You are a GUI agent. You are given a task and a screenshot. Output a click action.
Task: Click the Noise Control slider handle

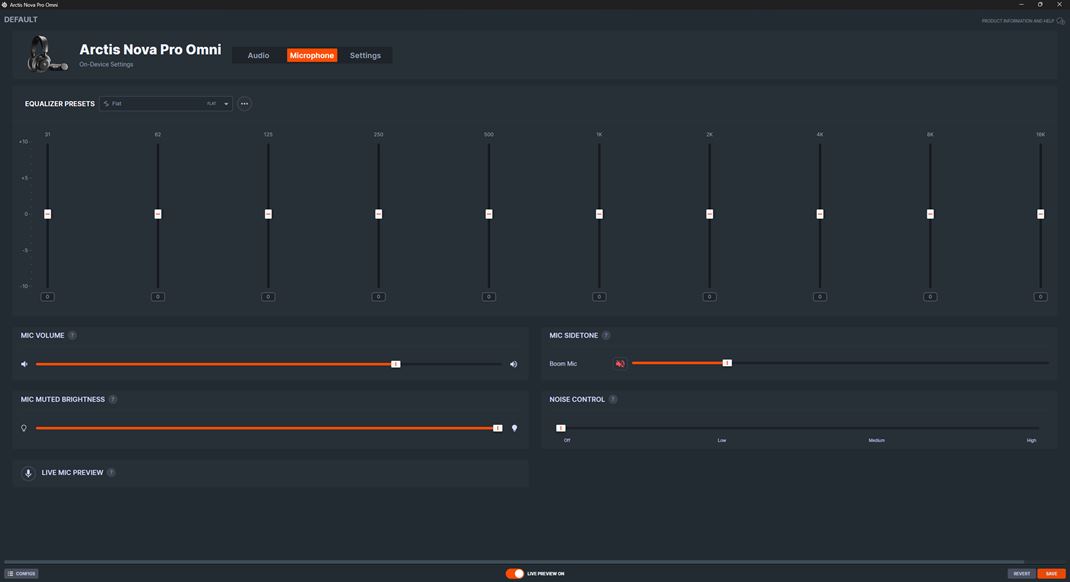(561, 428)
